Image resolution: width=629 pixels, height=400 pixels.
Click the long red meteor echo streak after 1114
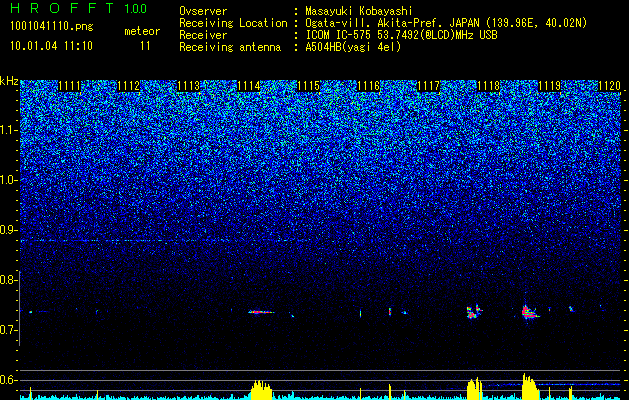click(x=262, y=312)
